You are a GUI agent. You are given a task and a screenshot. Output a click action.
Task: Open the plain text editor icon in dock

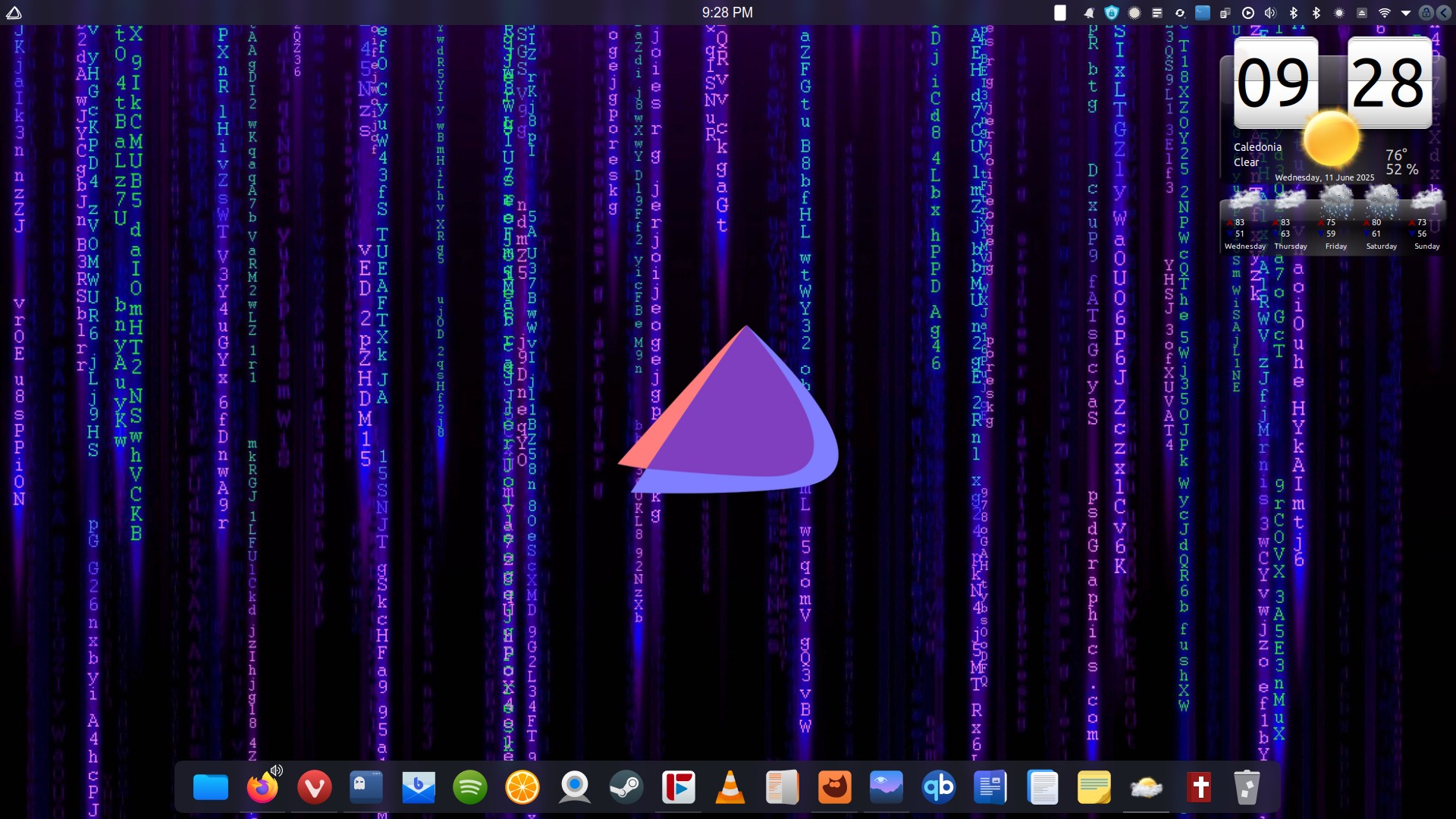[1043, 787]
